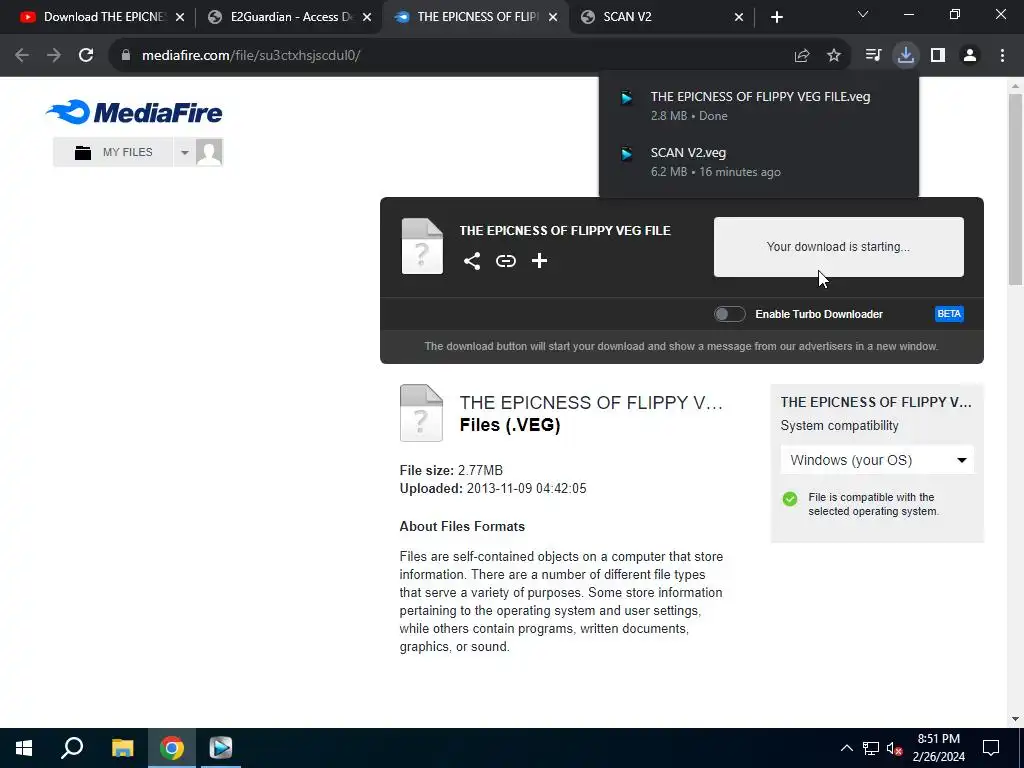Click the BETA badge
Viewport: 1024px width, 768px height.
949,314
